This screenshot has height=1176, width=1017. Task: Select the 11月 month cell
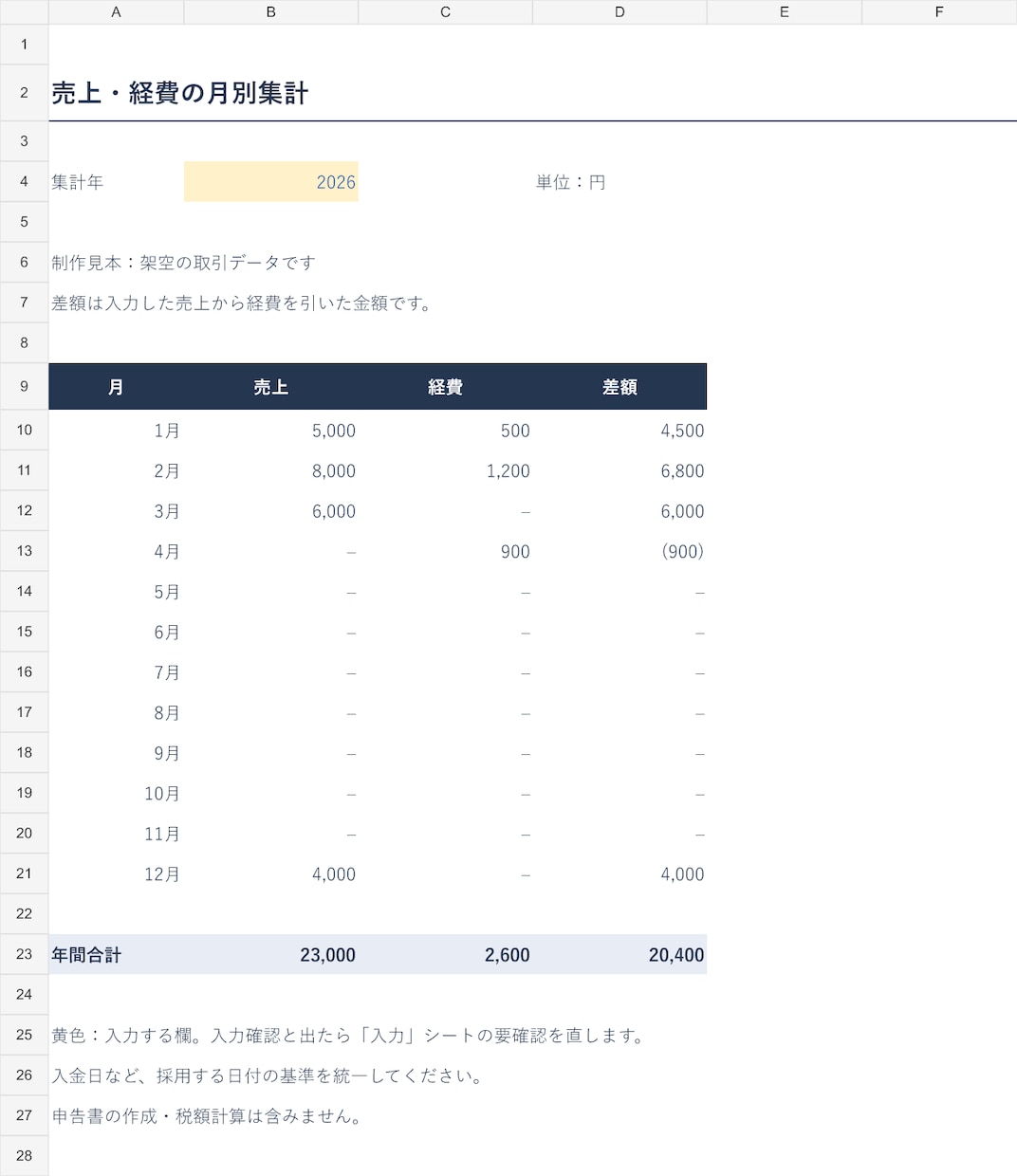pyautogui.click(x=117, y=834)
